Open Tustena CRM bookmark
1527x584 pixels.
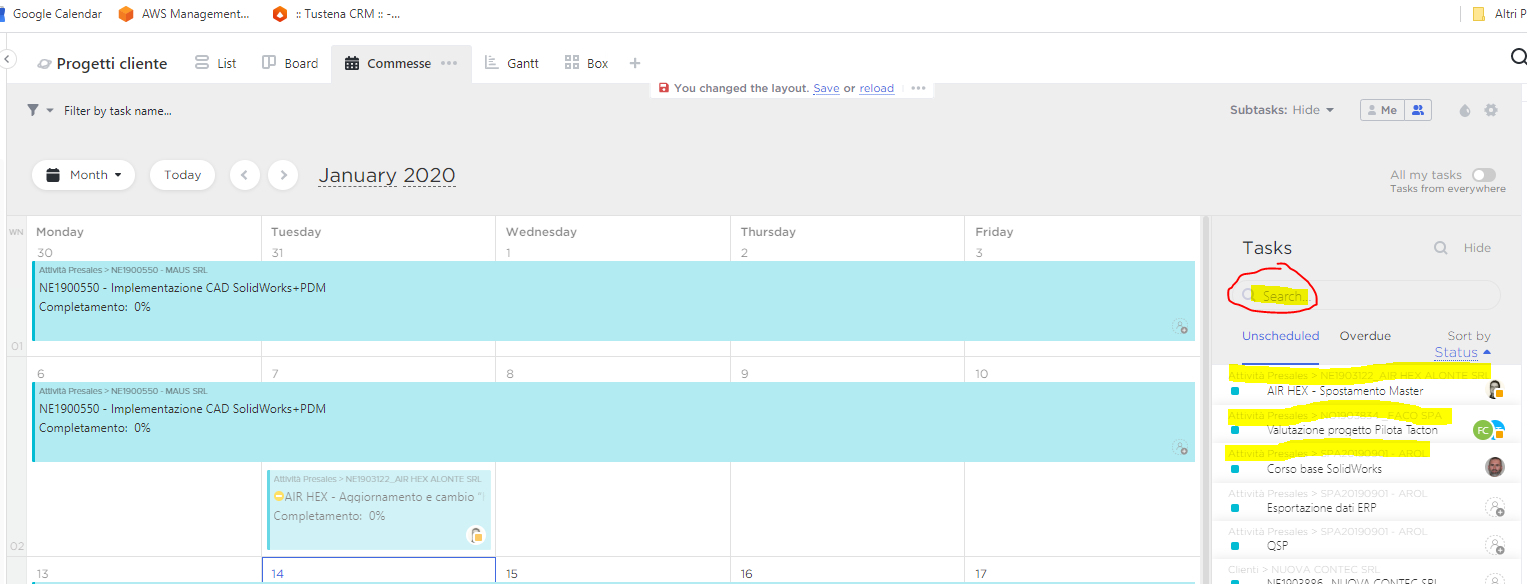coord(336,14)
